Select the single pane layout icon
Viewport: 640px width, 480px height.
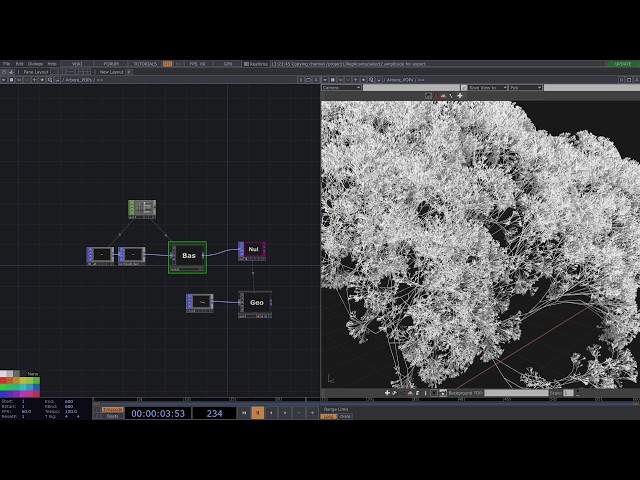pos(55,72)
